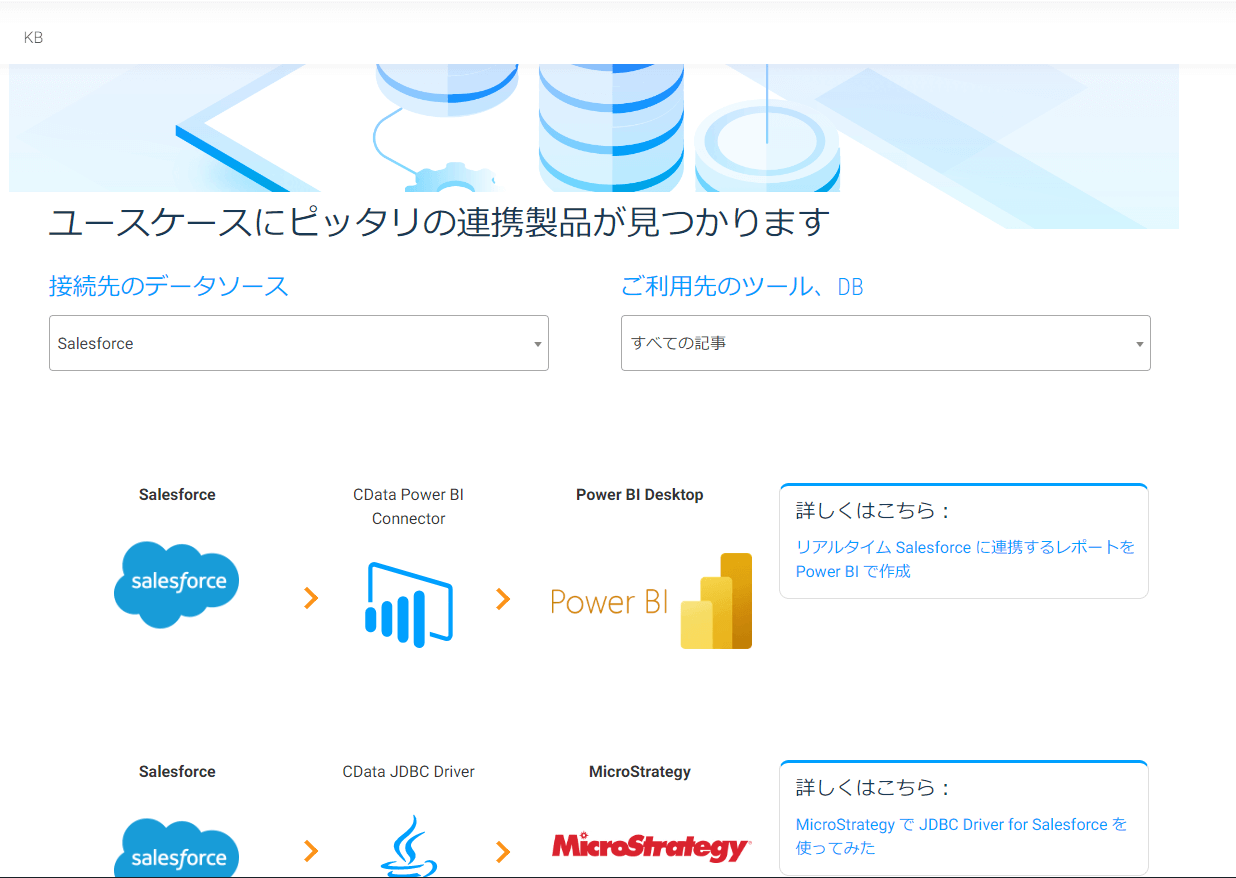Click the Salesforce label above Power BI row
The width and height of the screenshot is (1236, 878).
(x=177, y=494)
